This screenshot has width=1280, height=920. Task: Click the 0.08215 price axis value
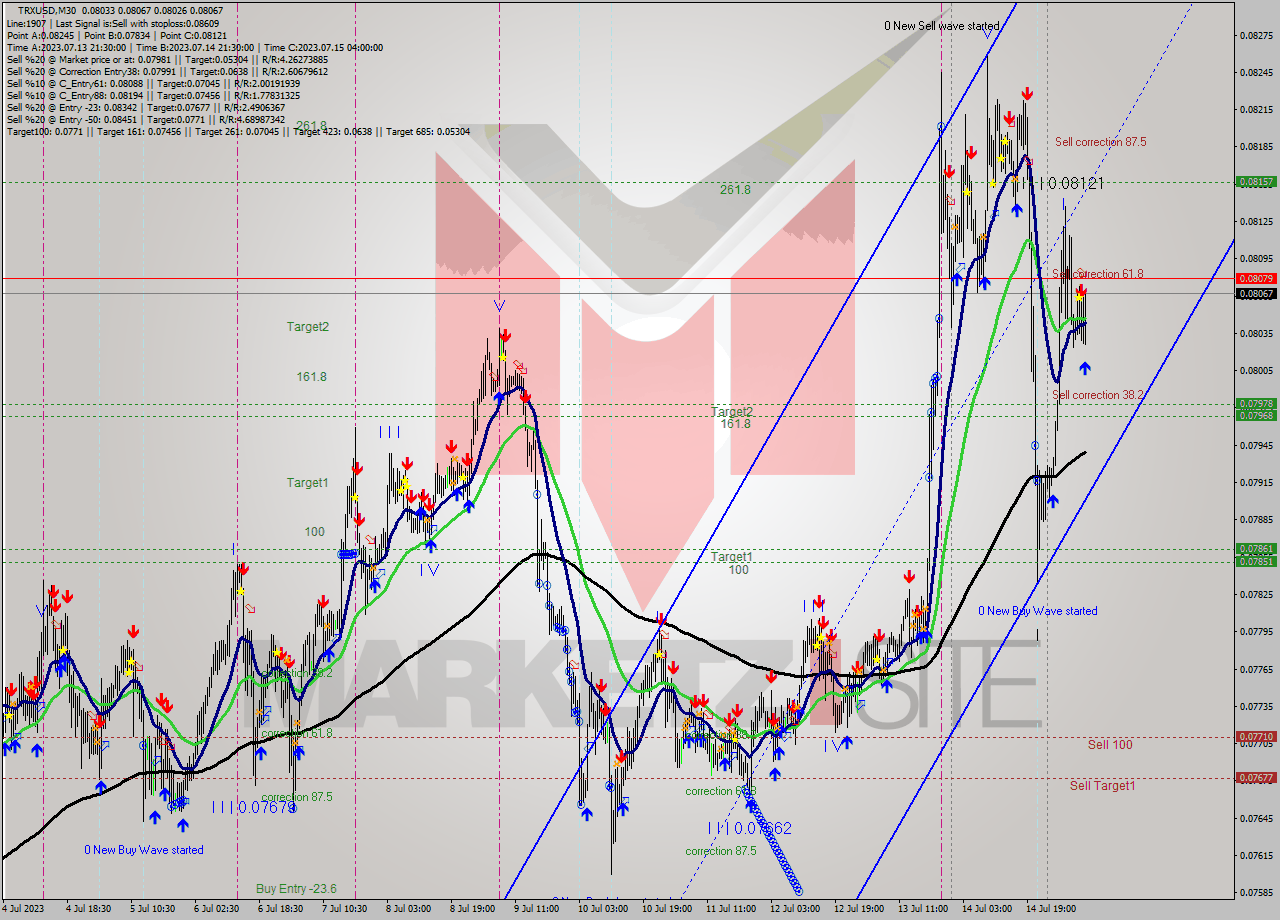tap(1255, 109)
